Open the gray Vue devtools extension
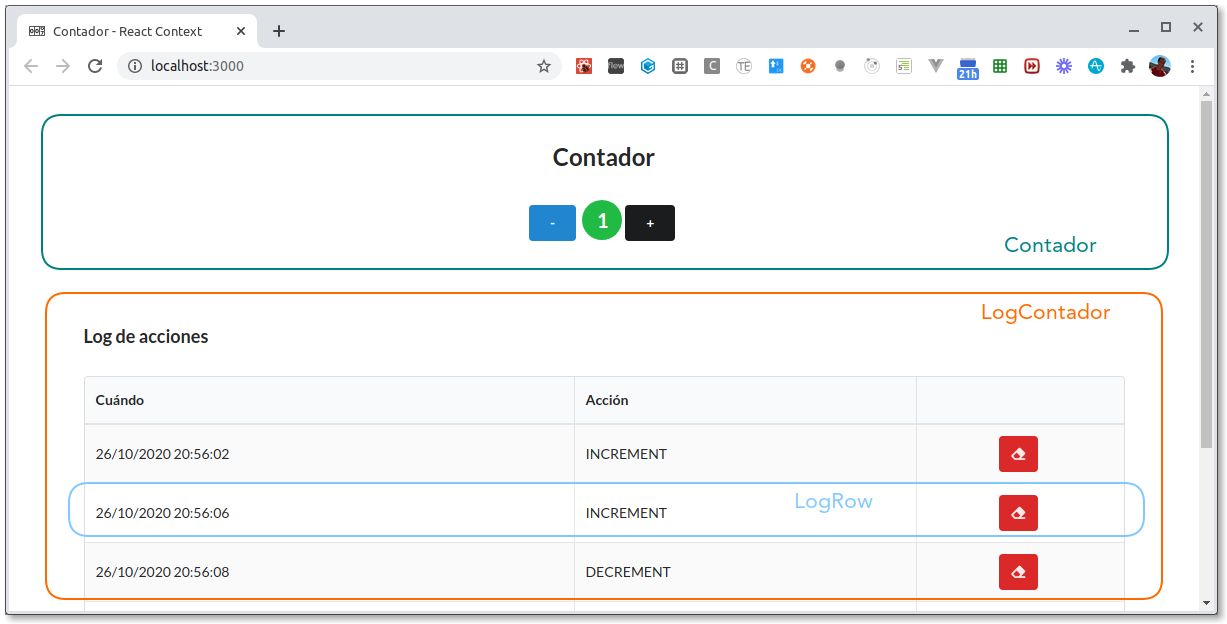The image size is (1227, 624). [936, 66]
